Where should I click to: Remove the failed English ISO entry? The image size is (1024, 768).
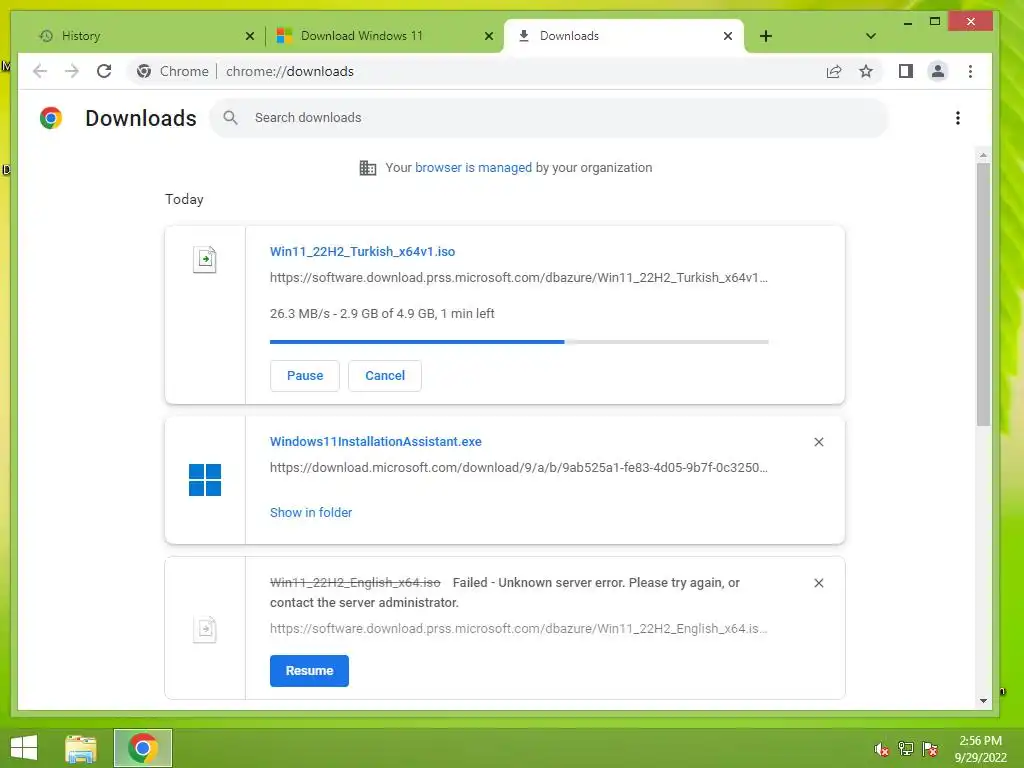[x=819, y=583]
